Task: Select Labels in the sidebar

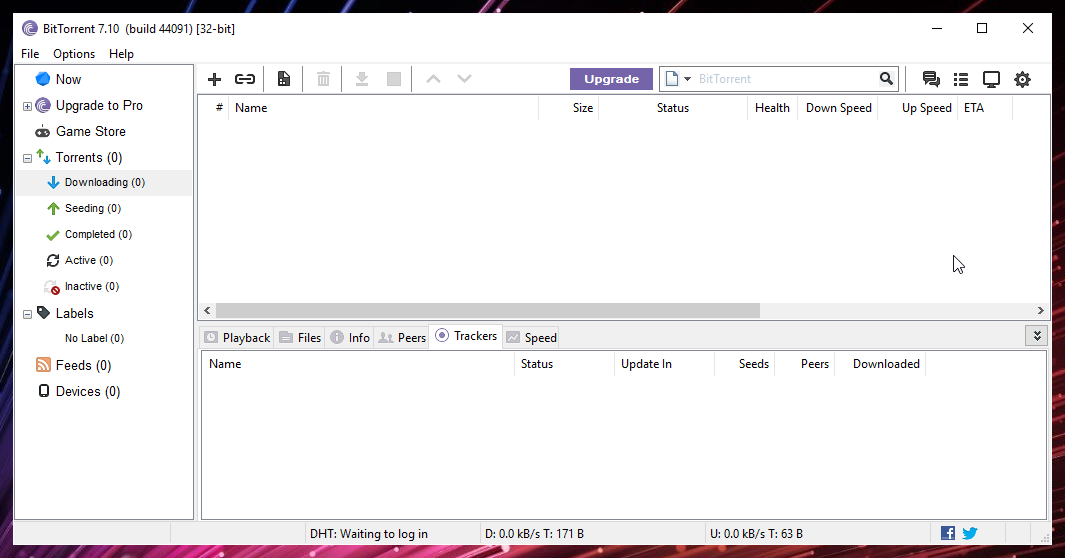Action: tap(74, 314)
